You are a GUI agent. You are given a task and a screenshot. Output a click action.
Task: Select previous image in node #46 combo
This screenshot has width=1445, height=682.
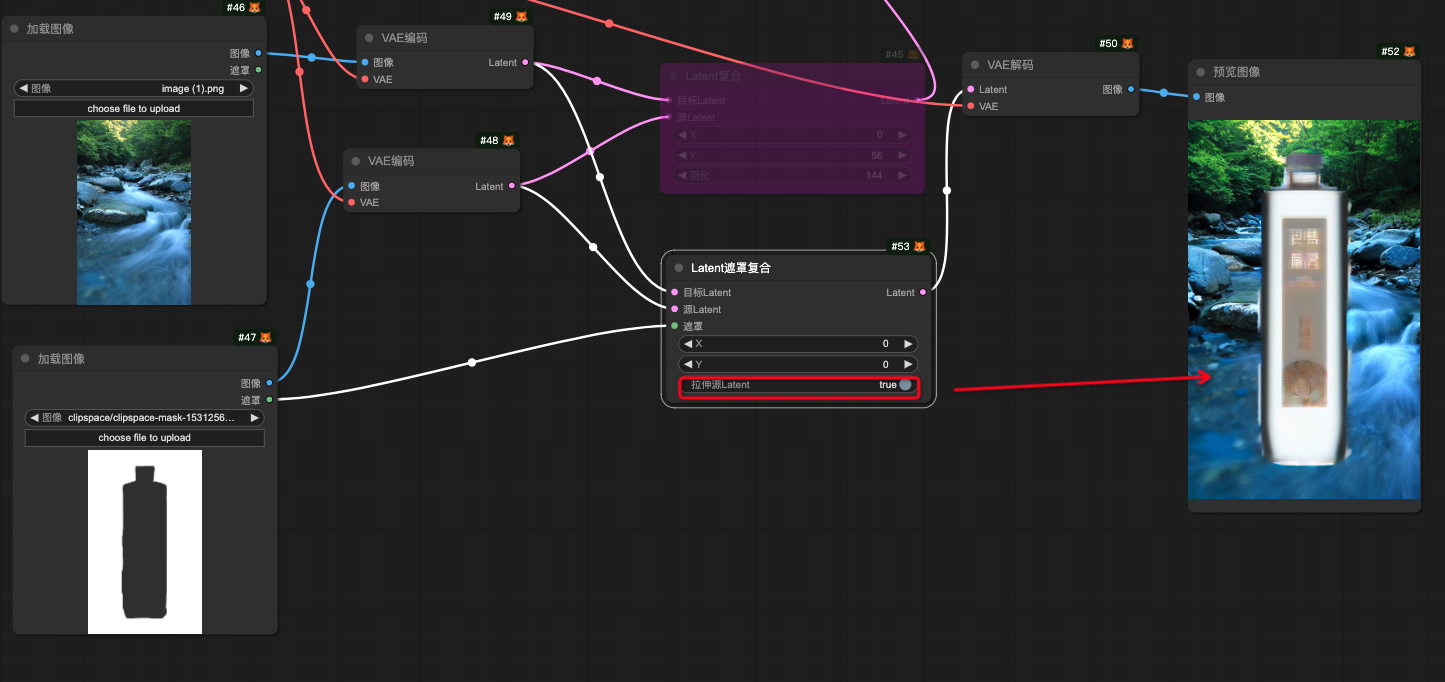click(x=23, y=88)
